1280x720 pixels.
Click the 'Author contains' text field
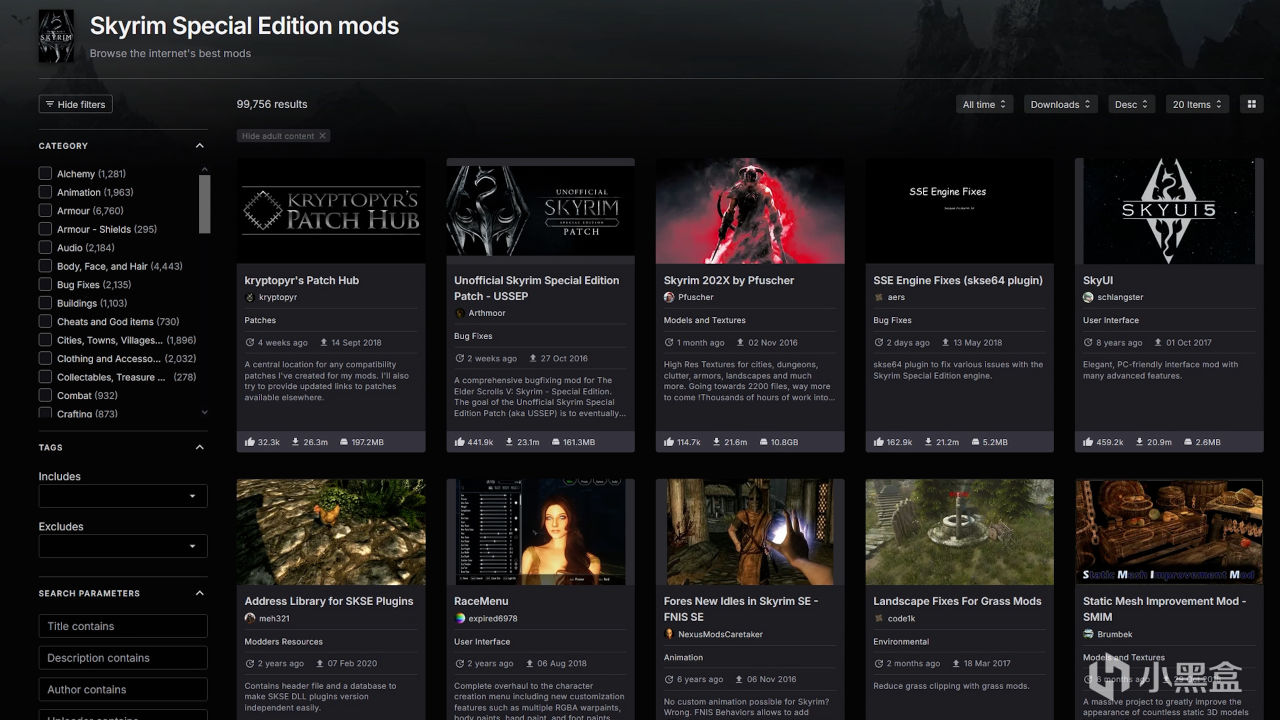[x=123, y=690]
